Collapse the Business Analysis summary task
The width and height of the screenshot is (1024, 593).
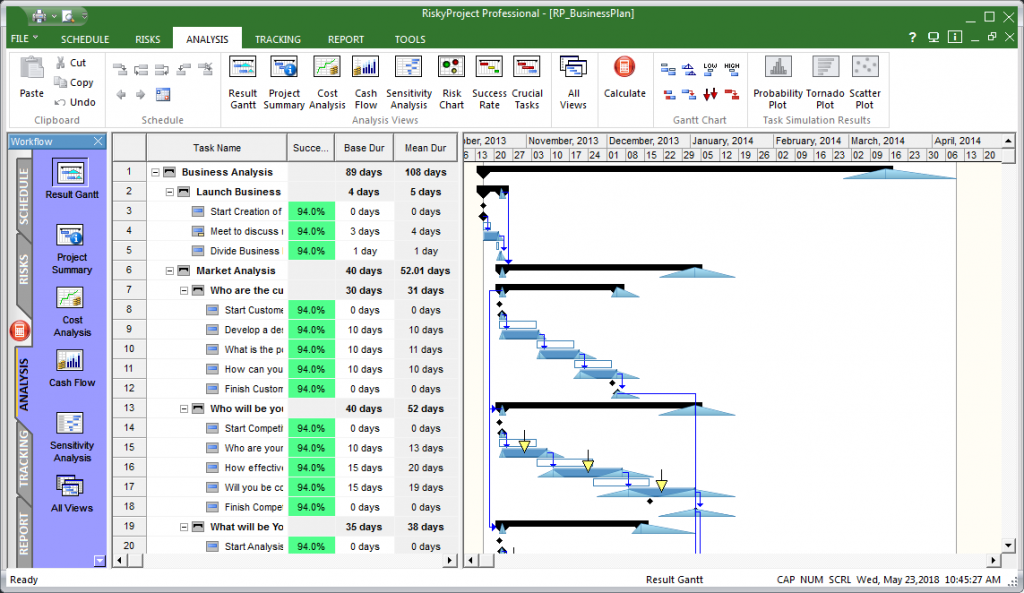click(x=156, y=172)
